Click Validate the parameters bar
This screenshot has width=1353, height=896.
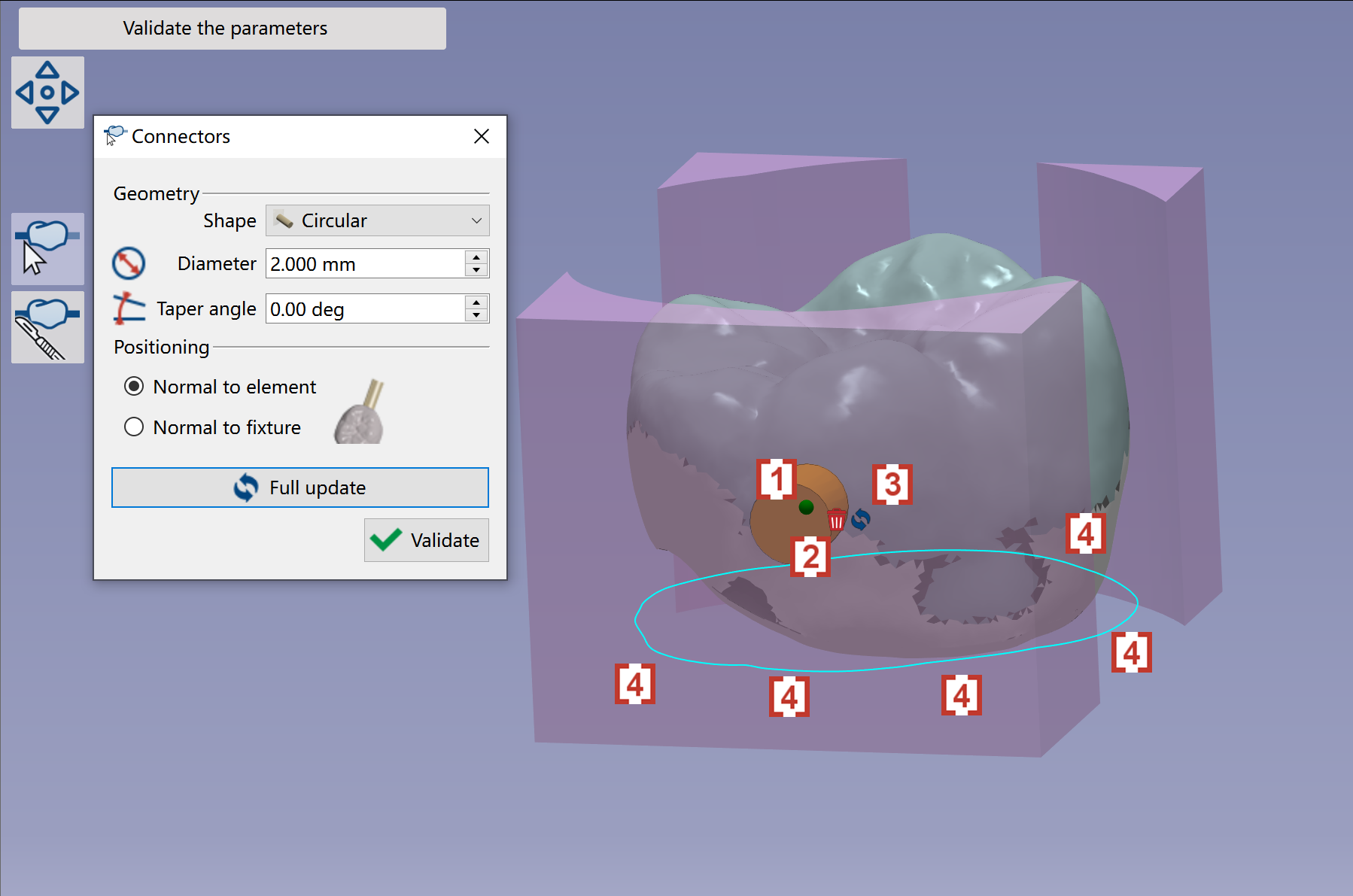(x=233, y=29)
